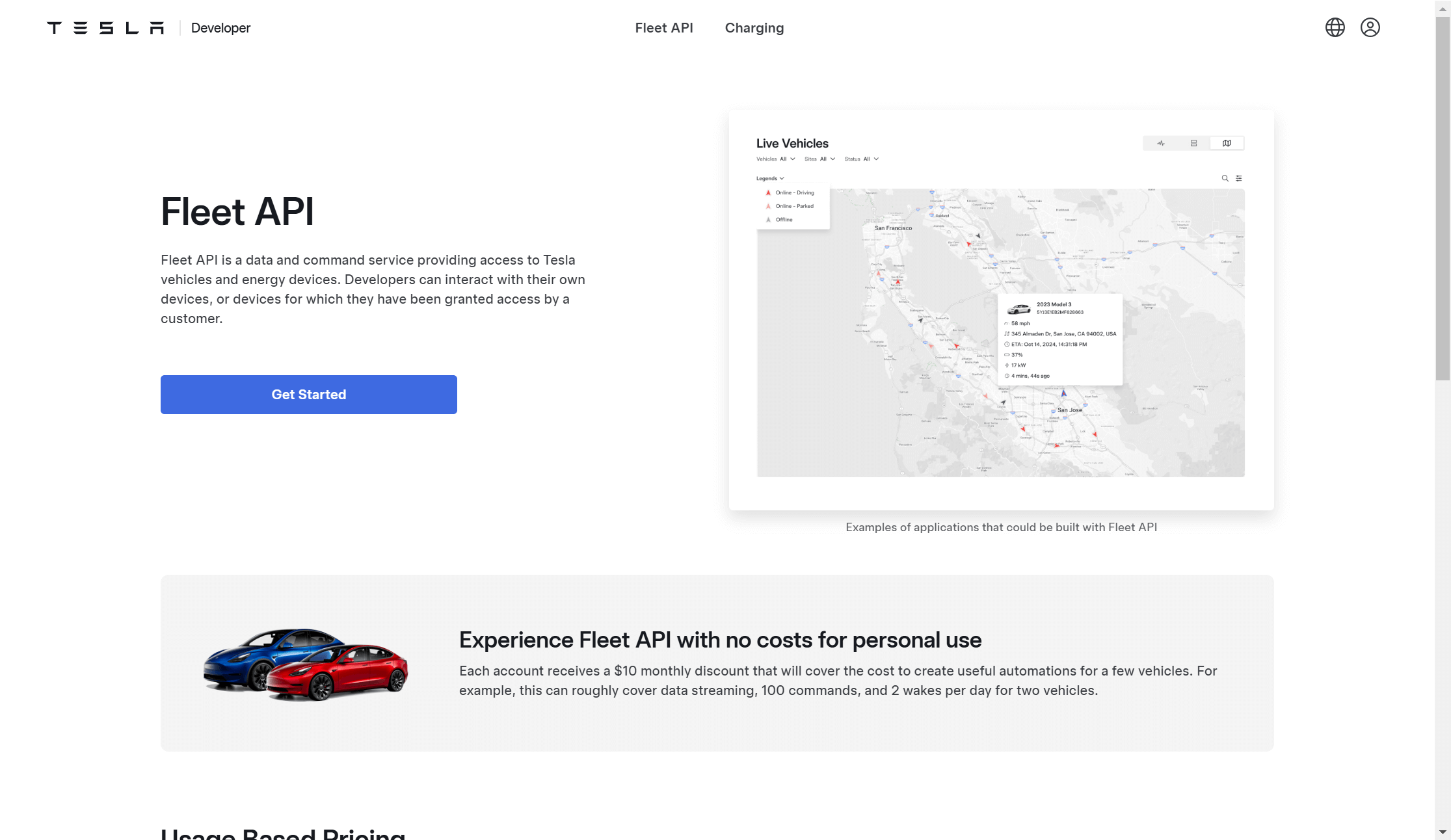
Task: Open the user account profile icon
Action: (x=1370, y=27)
